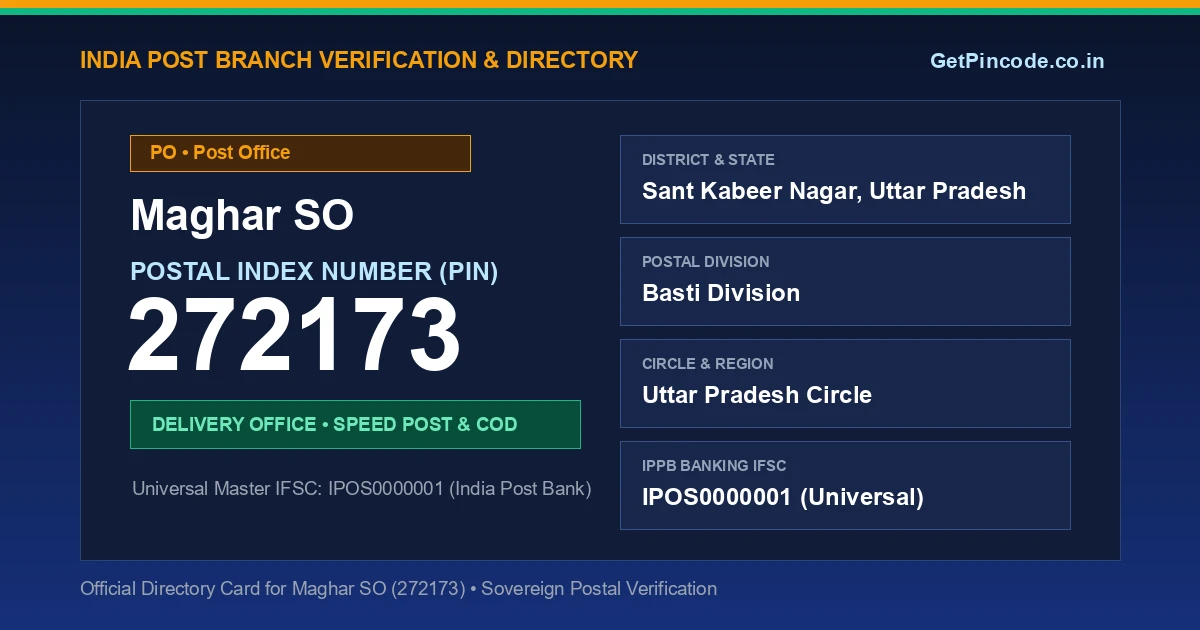Image resolution: width=1200 pixels, height=630 pixels.
Task: Click the Universal Master IFSC line
Action: [x=362, y=489]
